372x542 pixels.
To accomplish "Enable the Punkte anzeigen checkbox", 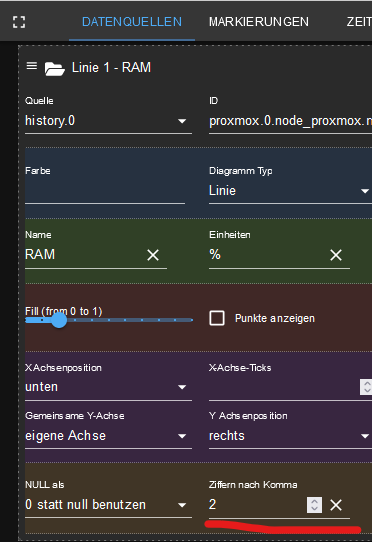I will 217,318.
